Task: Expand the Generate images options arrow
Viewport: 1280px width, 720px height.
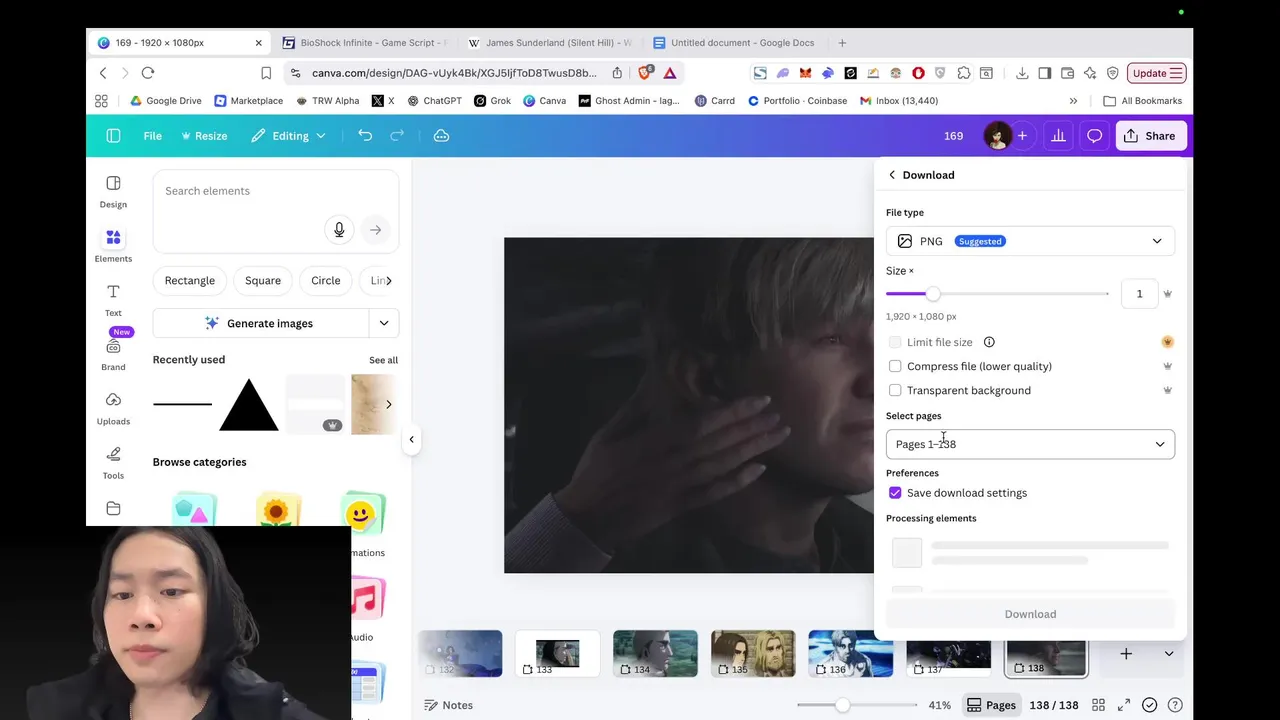Action: click(384, 323)
